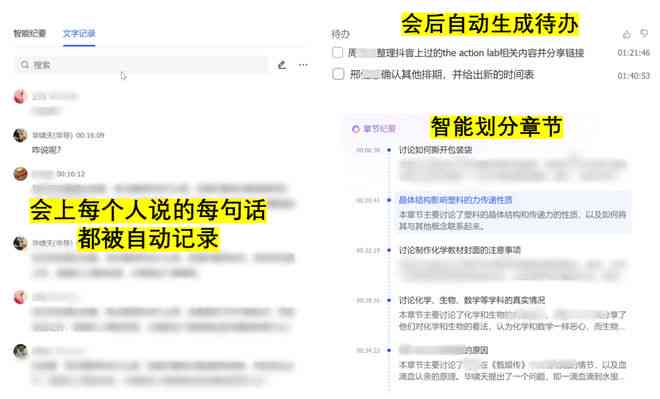
Task: Click the summary text starting 本章节主要讨论了塑料的晶体结构
Action: click(x=512, y=220)
